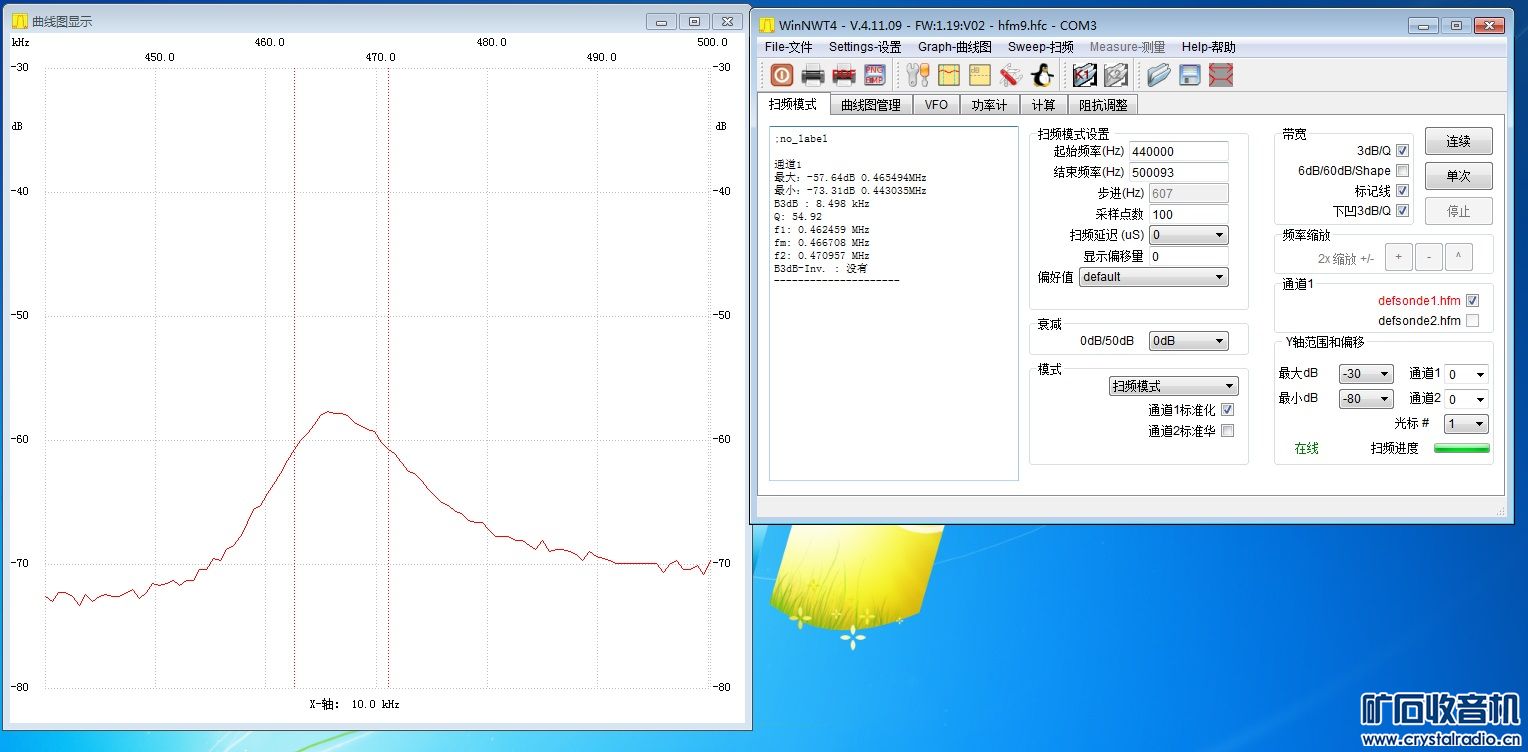Viewport: 1528px width, 752px height.
Task: Enable the 6dB/60dB/Shape checkbox
Action: (1402, 171)
